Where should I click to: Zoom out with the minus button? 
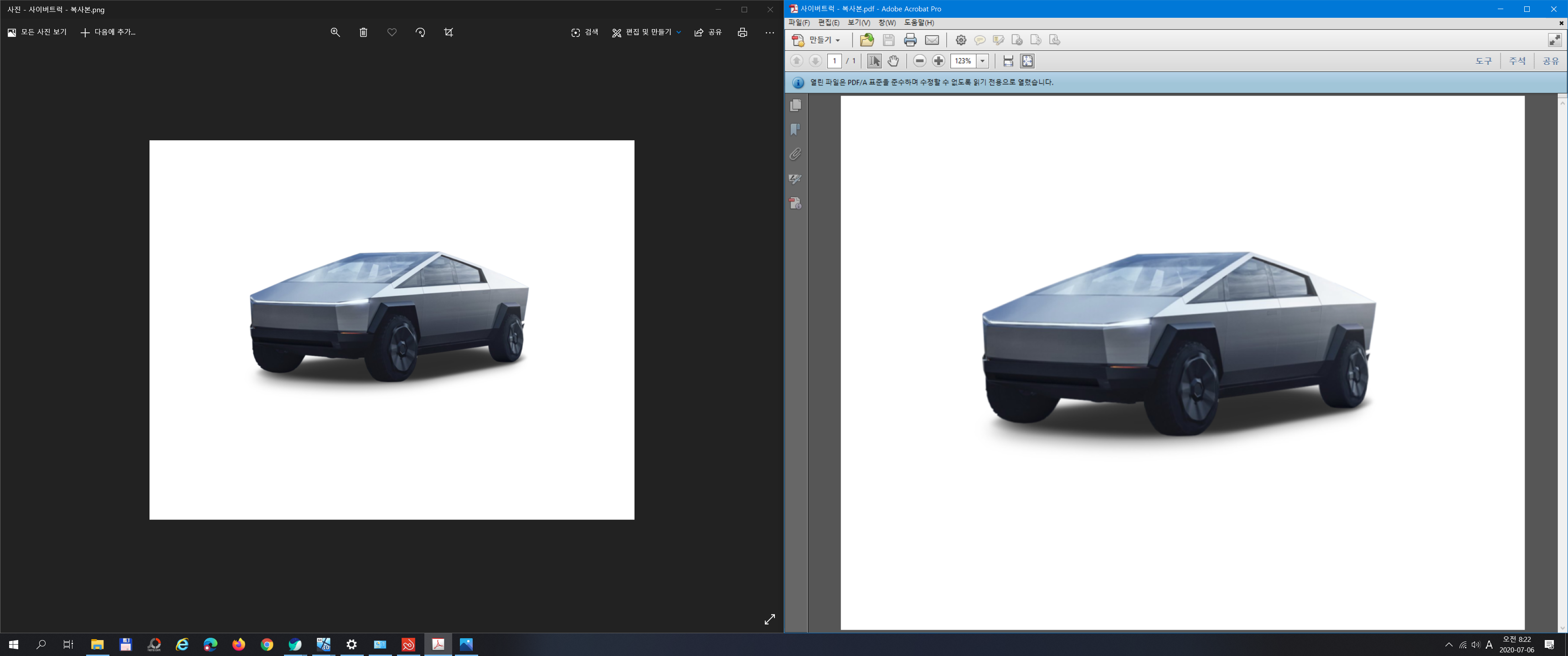[x=920, y=61]
